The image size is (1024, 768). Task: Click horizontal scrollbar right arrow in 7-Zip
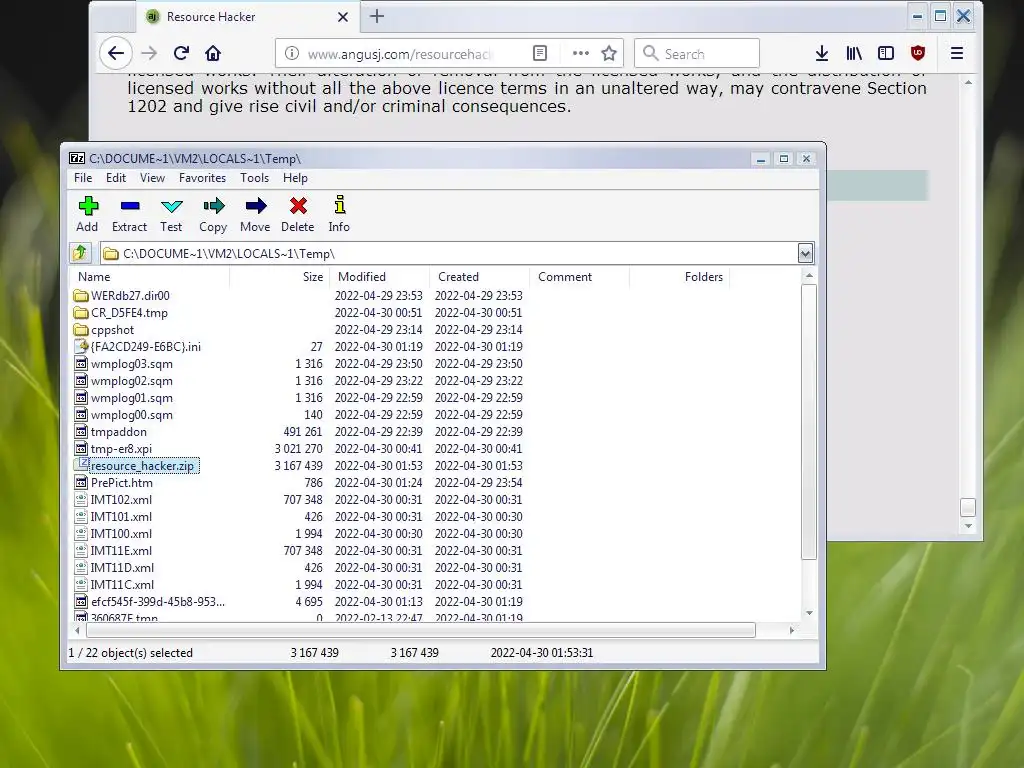click(x=792, y=630)
